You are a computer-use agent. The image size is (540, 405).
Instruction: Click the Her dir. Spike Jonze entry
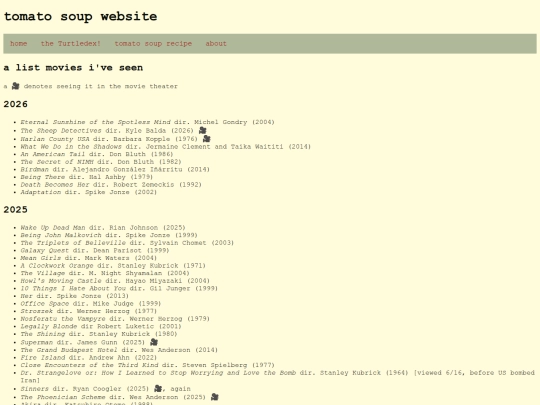[74, 296]
